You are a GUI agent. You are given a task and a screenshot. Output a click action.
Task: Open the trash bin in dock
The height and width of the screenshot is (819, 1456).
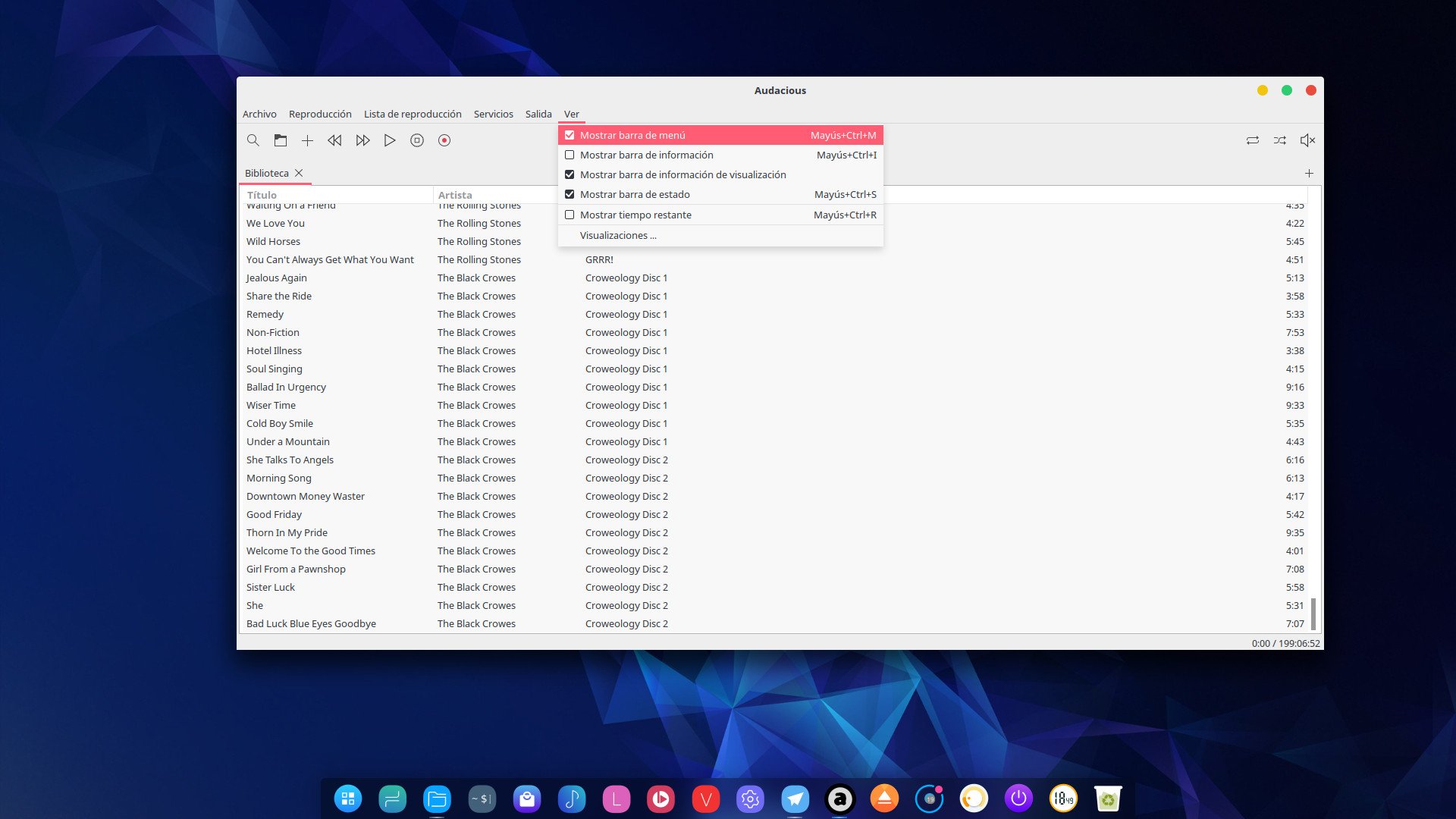[x=1108, y=799]
